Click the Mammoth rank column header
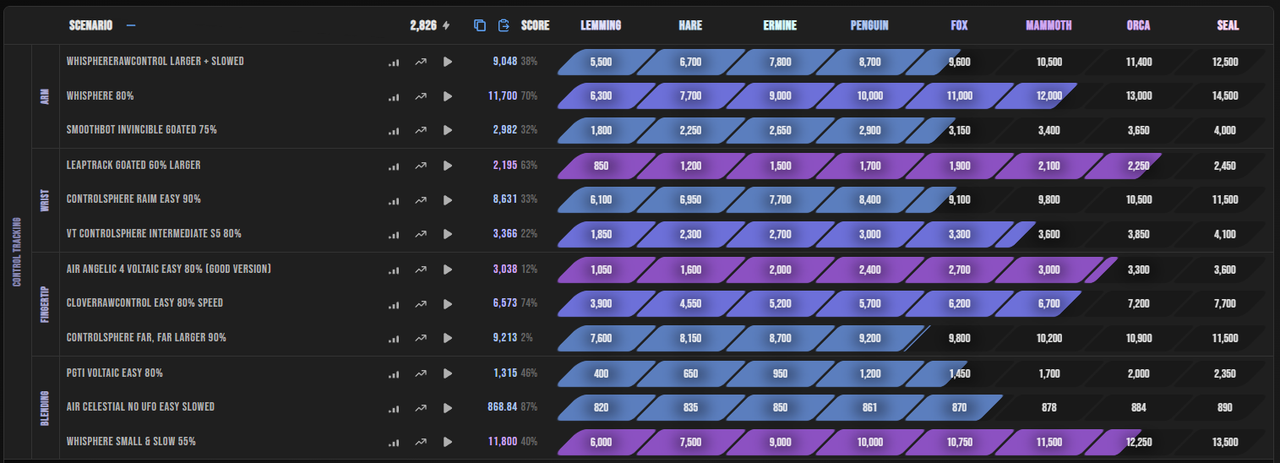This screenshot has width=1280, height=463. [1048, 25]
